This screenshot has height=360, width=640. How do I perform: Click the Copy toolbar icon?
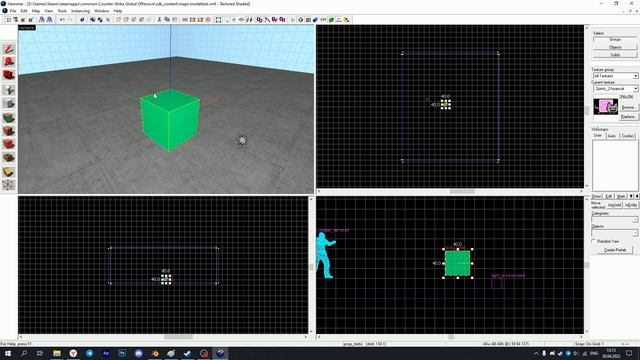point(167,20)
